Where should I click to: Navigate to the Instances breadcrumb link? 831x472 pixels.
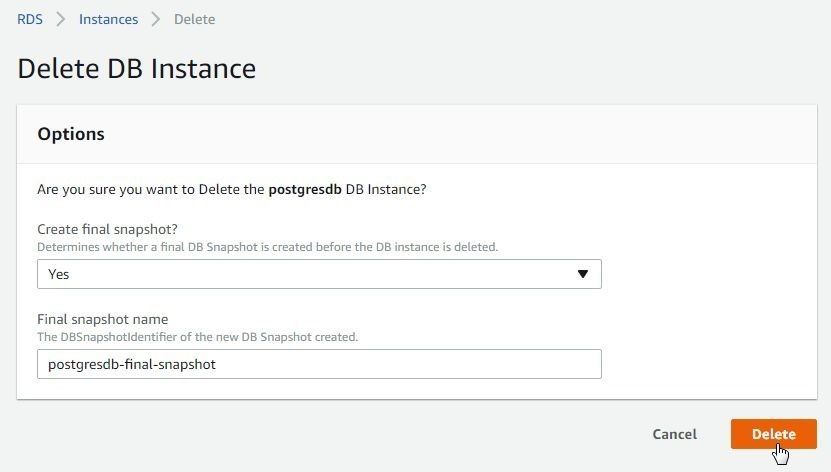click(108, 19)
